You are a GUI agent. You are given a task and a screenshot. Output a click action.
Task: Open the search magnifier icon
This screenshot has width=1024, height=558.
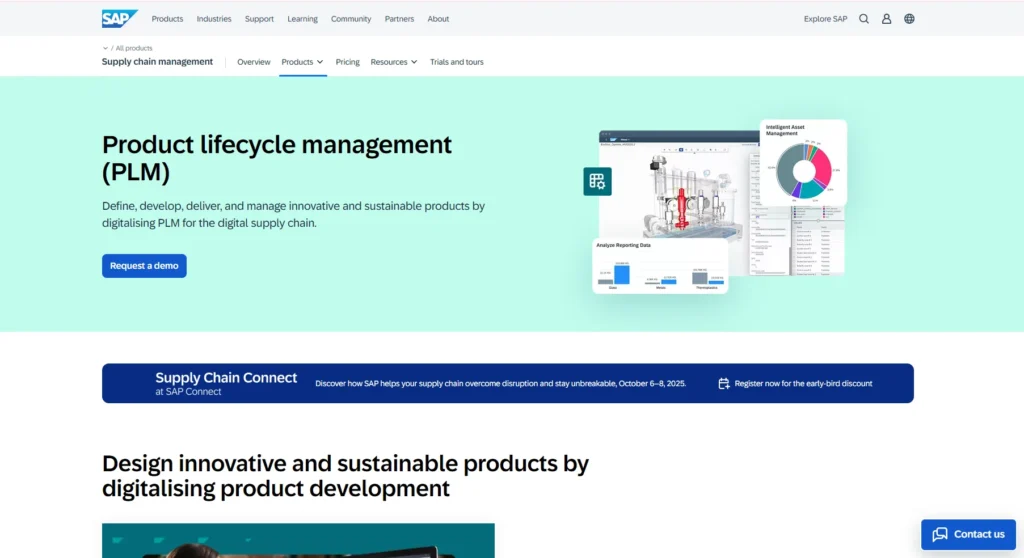click(863, 19)
